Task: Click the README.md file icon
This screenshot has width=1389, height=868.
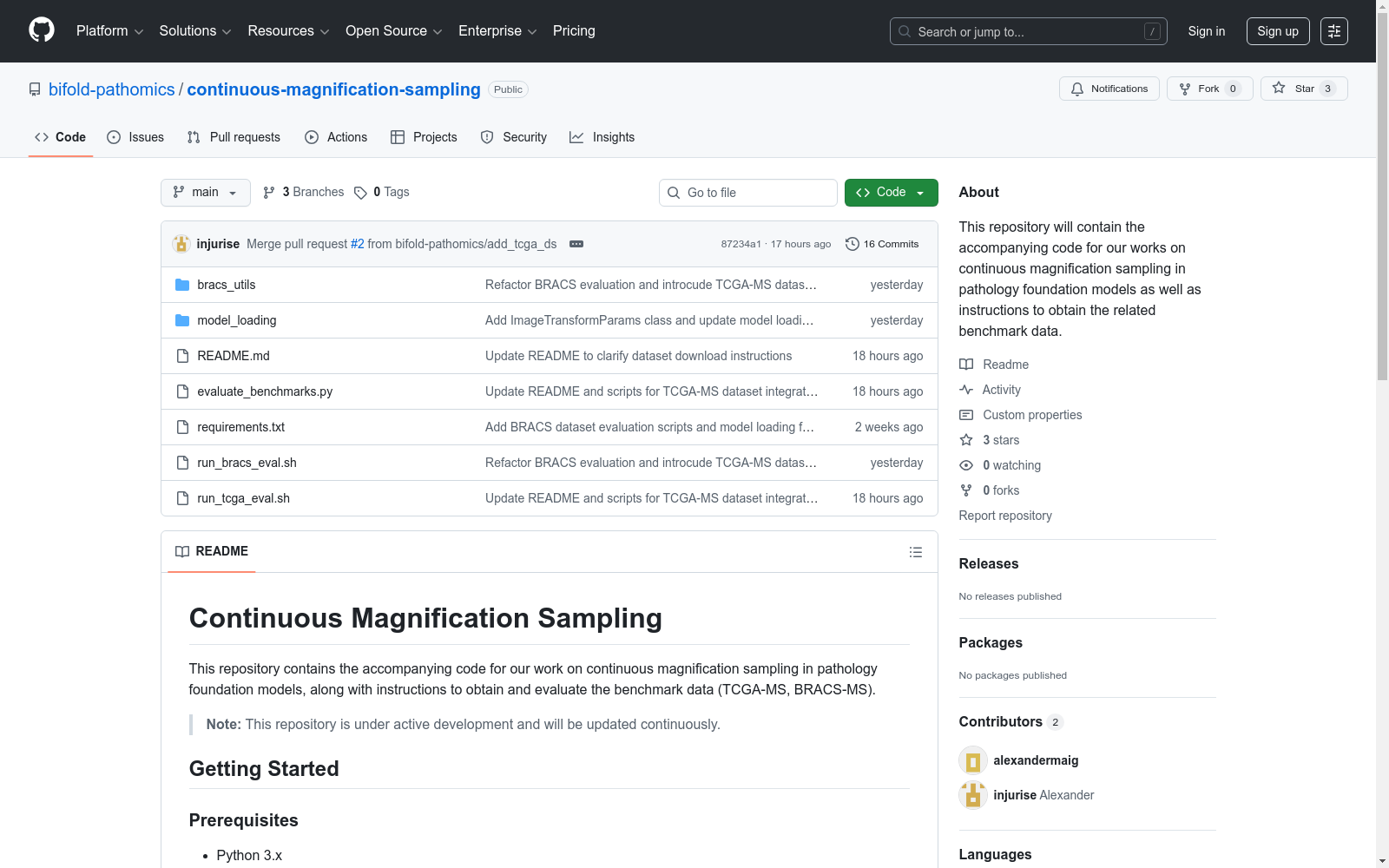Action: [182, 356]
